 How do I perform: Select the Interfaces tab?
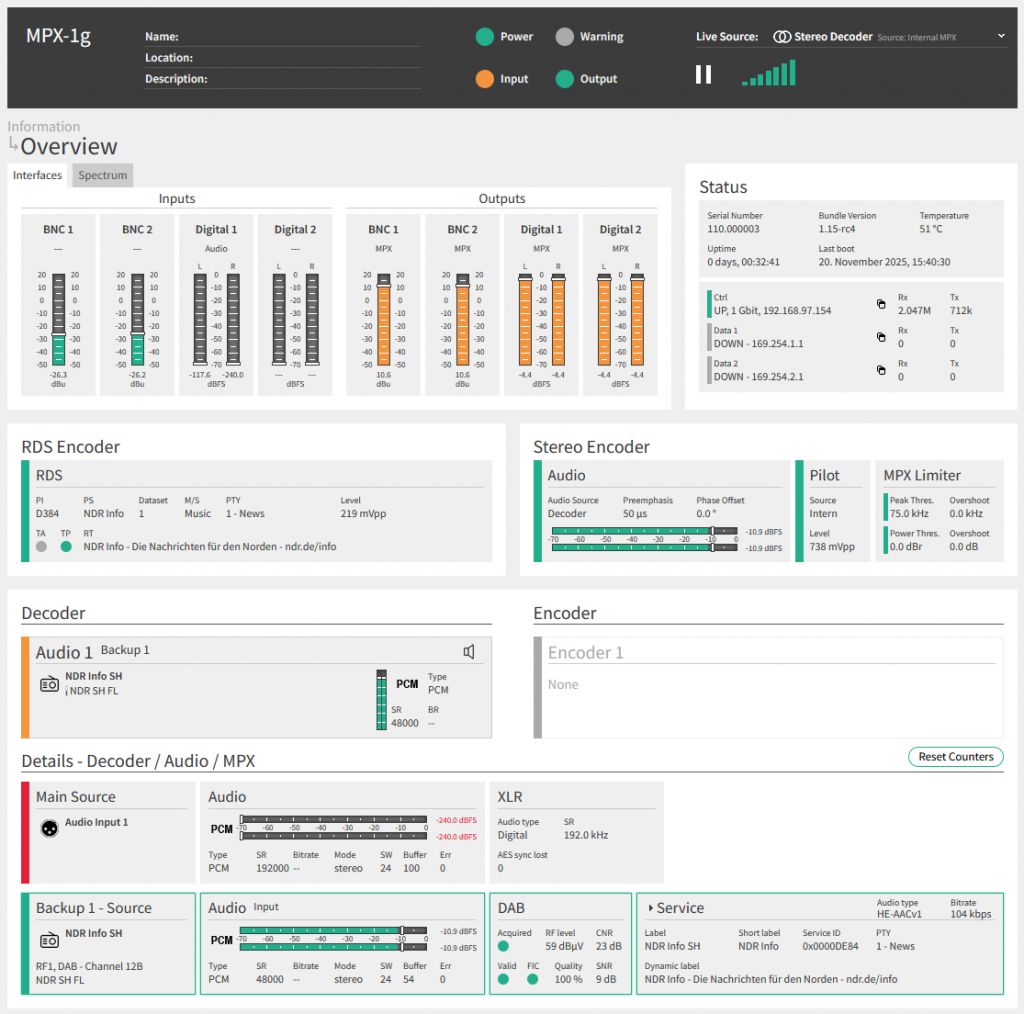[37, 175]
